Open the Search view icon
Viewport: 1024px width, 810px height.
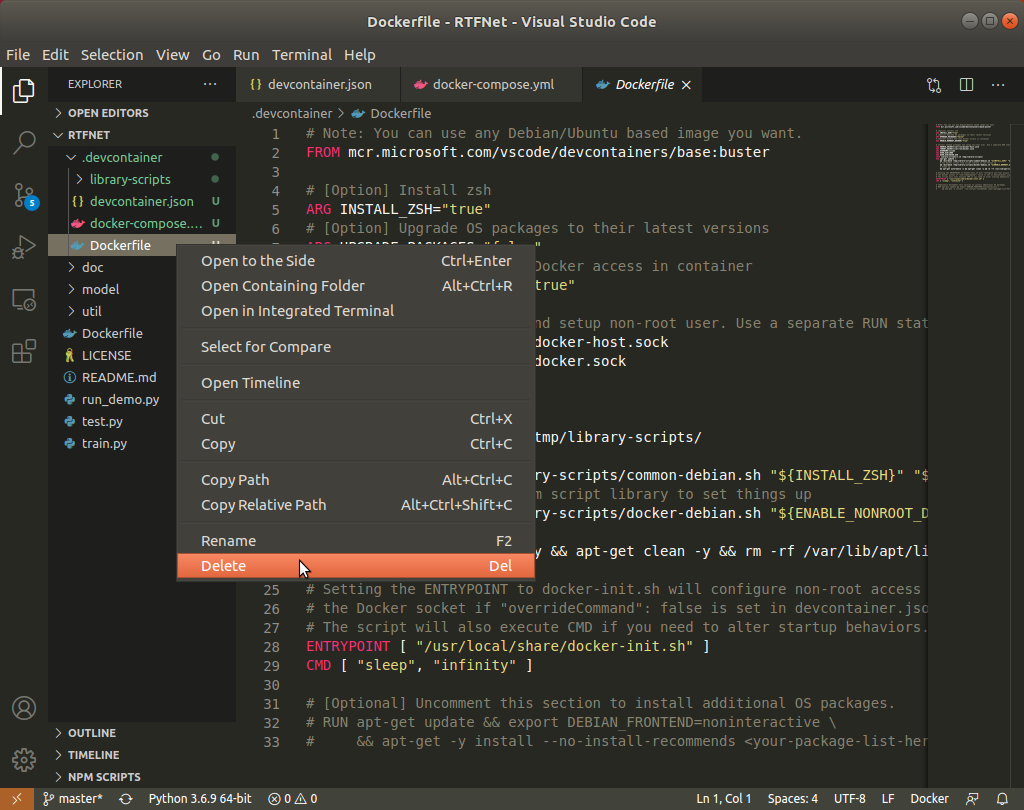pyautogui.click(x=24, y=142)
